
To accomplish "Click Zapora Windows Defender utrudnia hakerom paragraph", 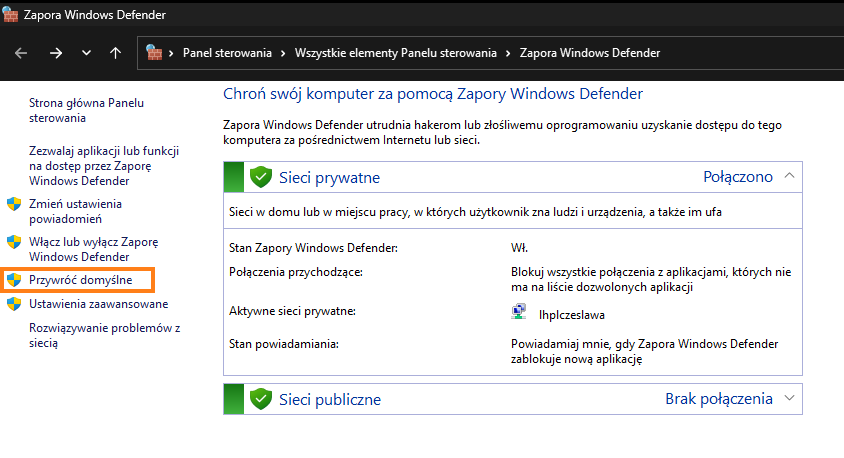I will [502, 132].
